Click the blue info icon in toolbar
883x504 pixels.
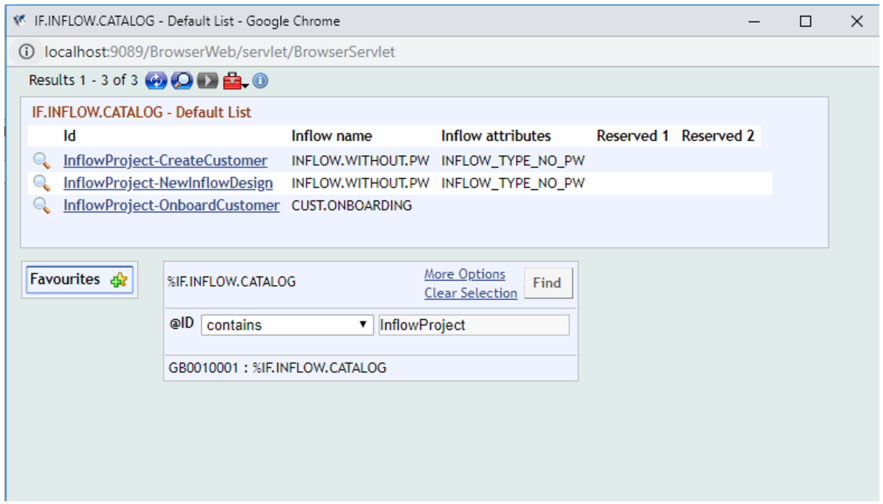[260, 80]
